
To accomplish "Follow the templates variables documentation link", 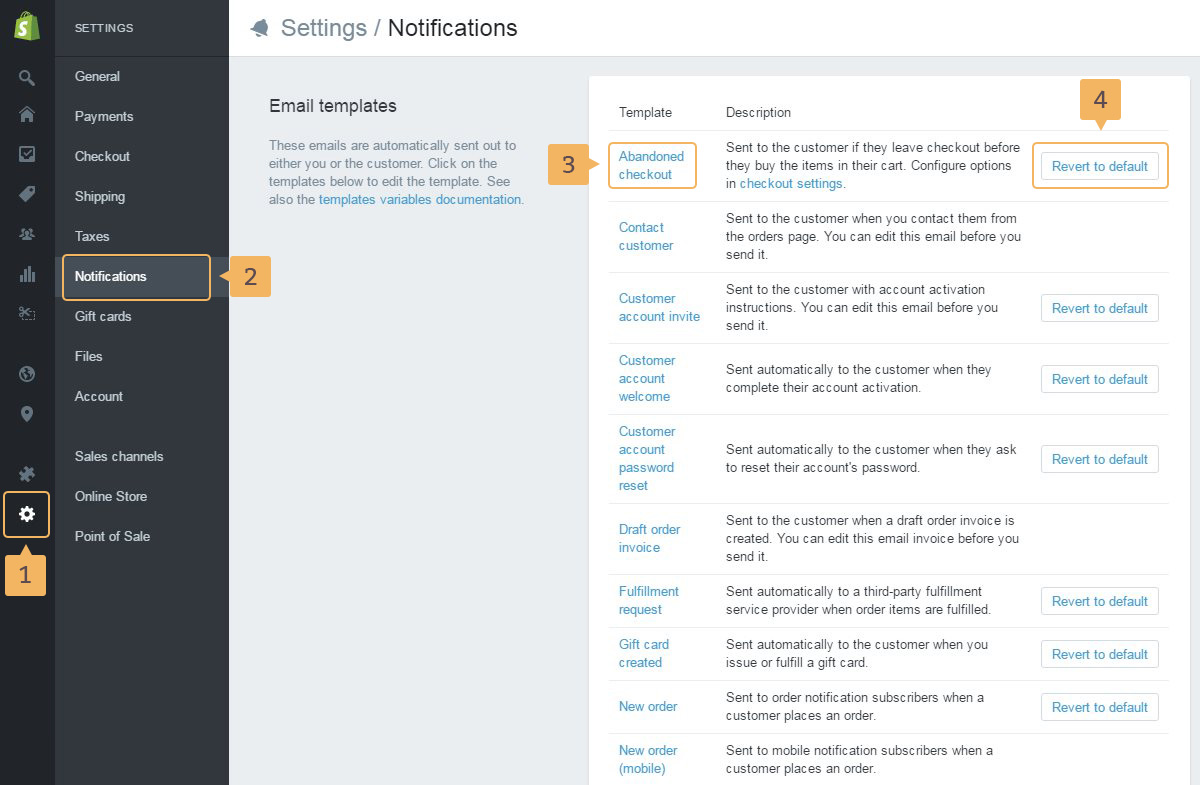I will tap(420, 199).
